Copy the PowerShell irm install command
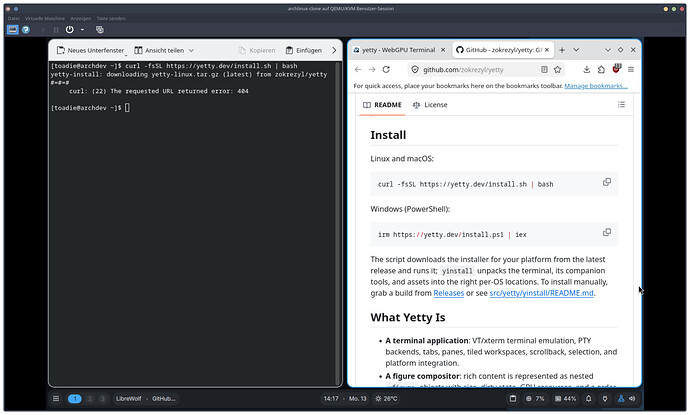Viewport: 690px width, 415px height. [607, 232]
